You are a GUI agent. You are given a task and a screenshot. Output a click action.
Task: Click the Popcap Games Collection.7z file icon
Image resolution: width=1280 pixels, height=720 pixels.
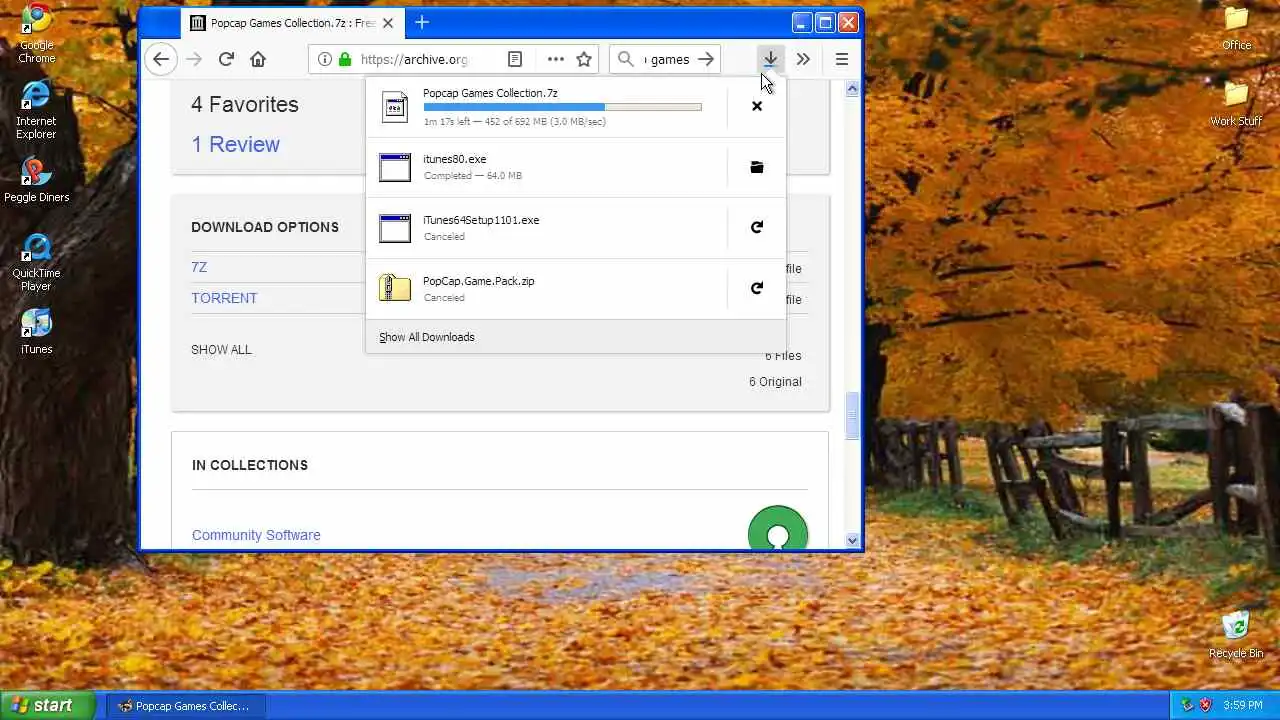(x=395, y=106)
